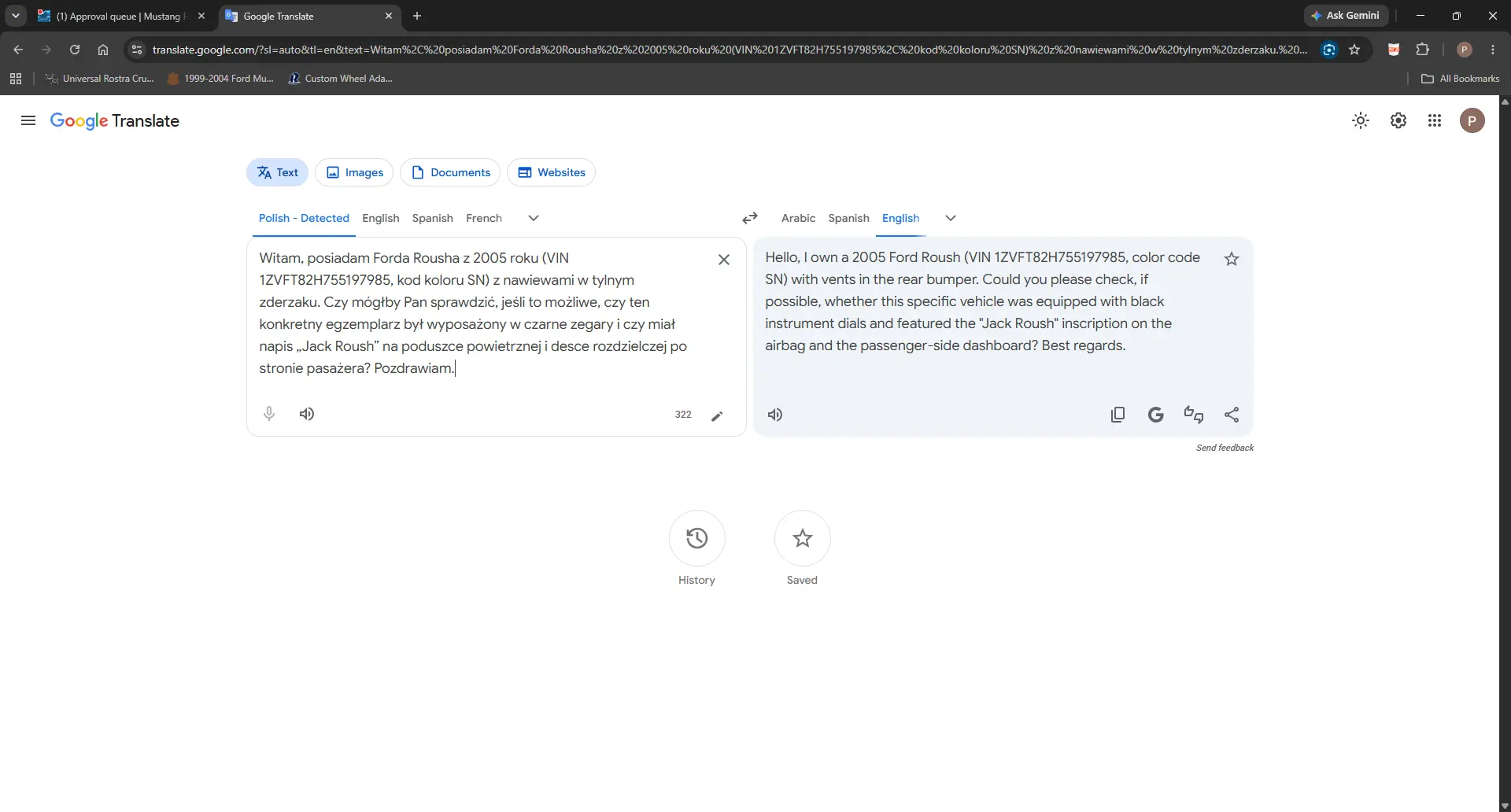This screenshot has height=812, width=1511.
Task: Save translation with the star icon
Action: [1232, 259]
